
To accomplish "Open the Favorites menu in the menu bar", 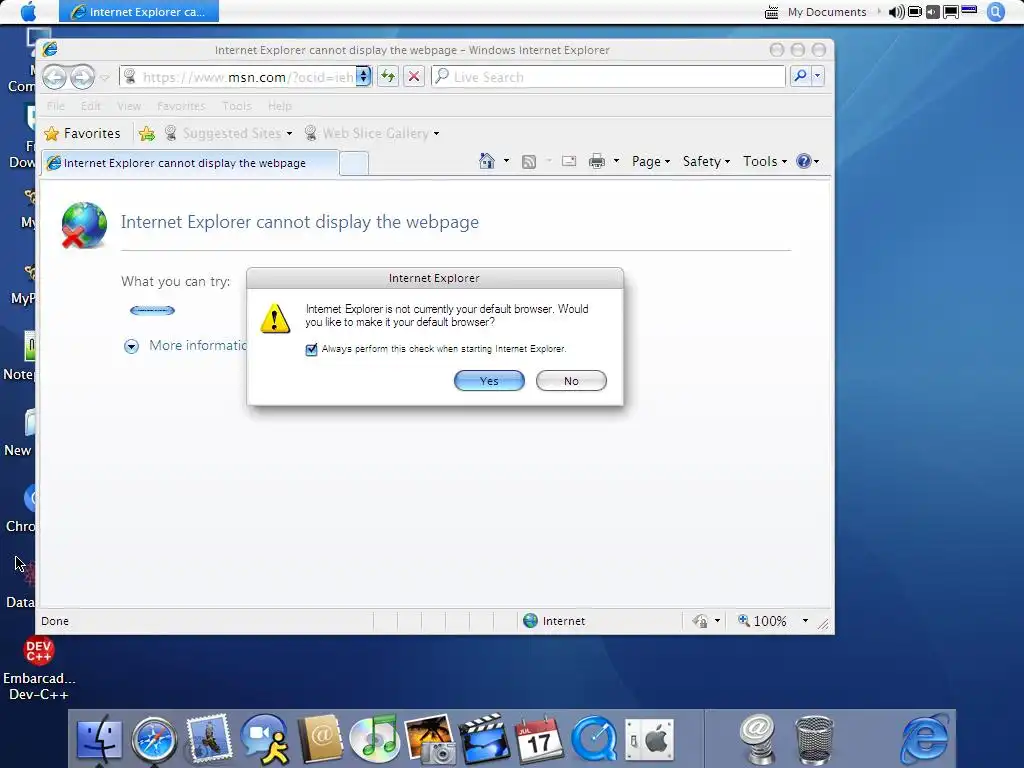I will point(181,106).
